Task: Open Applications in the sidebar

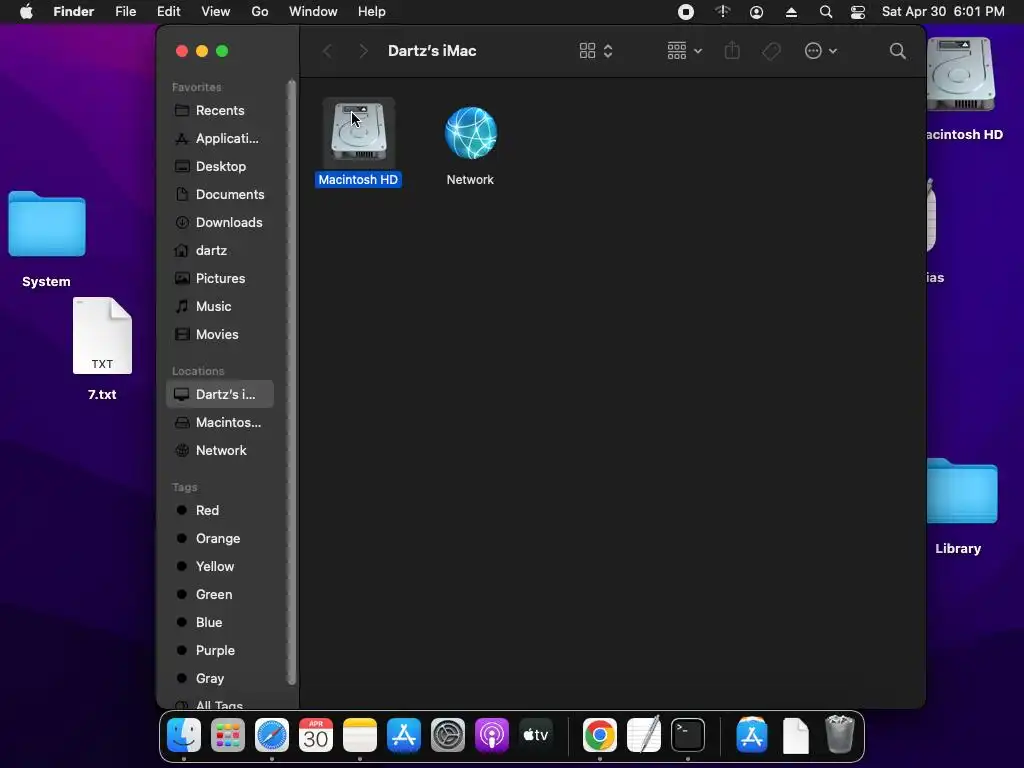Action: click(x=219, y=138)
